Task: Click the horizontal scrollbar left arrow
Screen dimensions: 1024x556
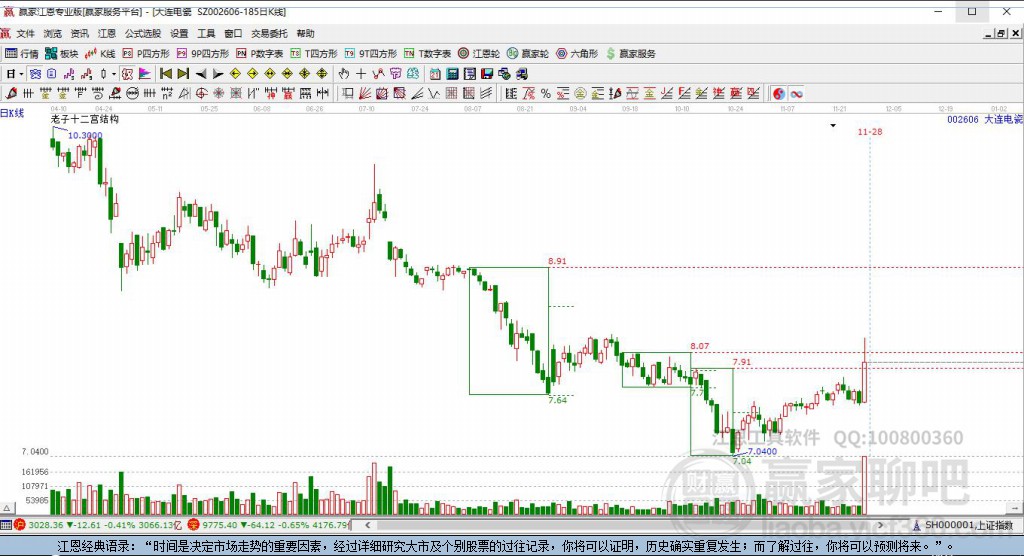Action: (x=368, y=525)
